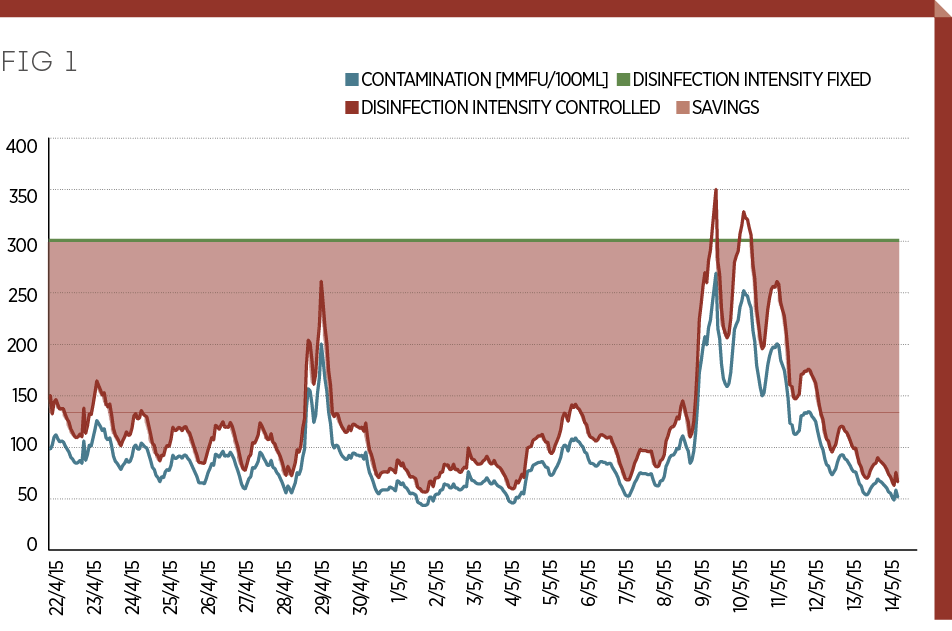Select the DISINFECTION INTENSITY CONTROLLED legend label
Viewport: 952px width, 631px height.
511,107
